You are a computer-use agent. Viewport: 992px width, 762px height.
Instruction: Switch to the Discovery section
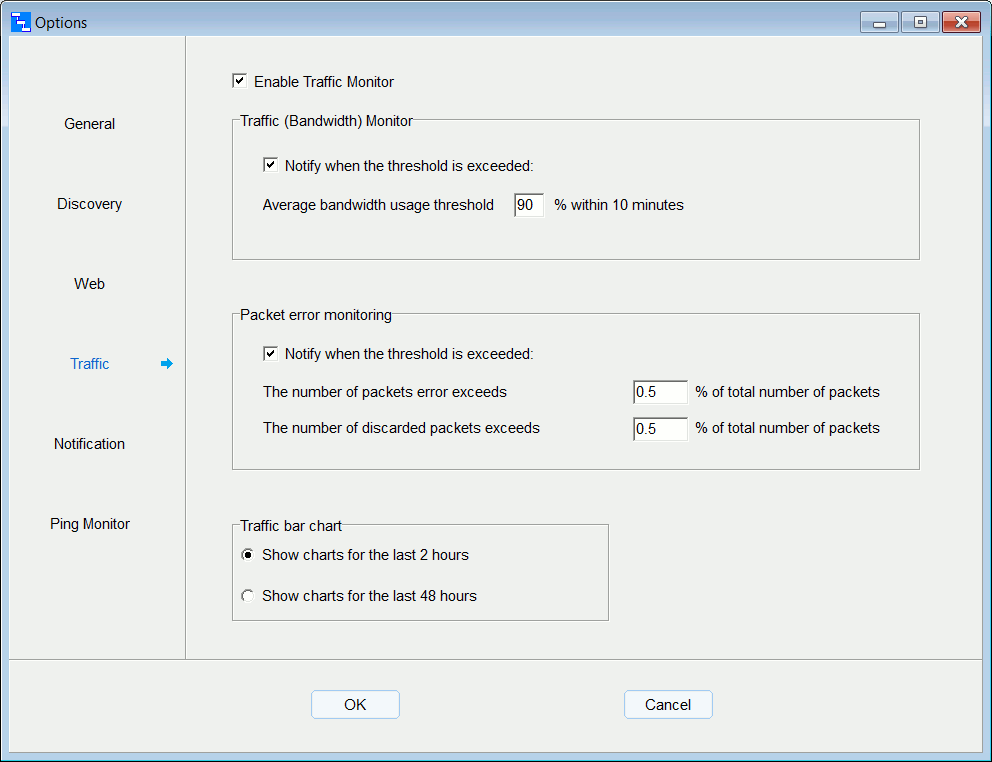pyautogui.click(x=90, y=204)
